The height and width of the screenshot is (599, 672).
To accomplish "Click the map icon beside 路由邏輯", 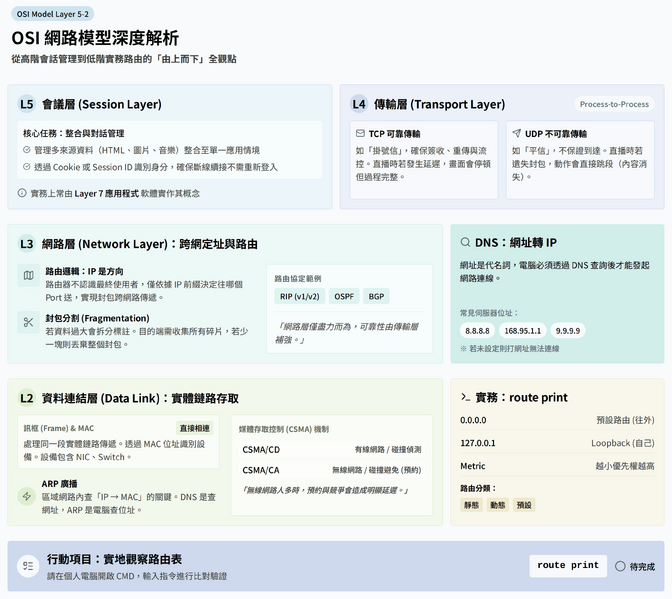I will pyautogui.click(x=28, y=275).
